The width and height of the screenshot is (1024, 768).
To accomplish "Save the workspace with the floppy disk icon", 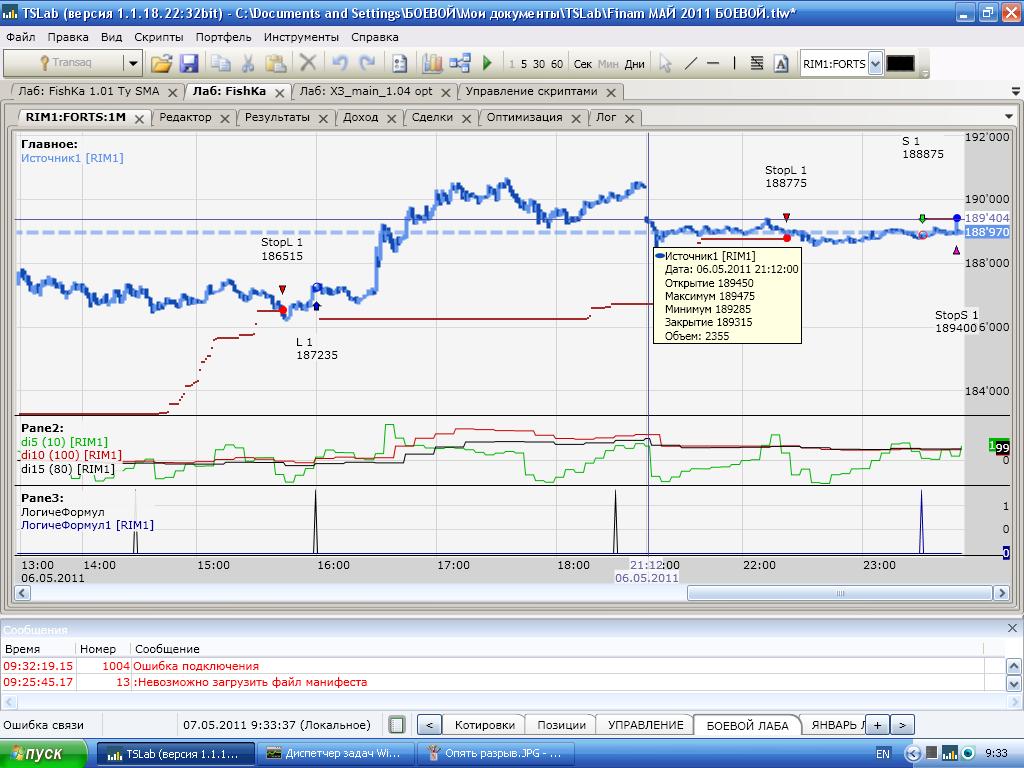I will [189, 63].
